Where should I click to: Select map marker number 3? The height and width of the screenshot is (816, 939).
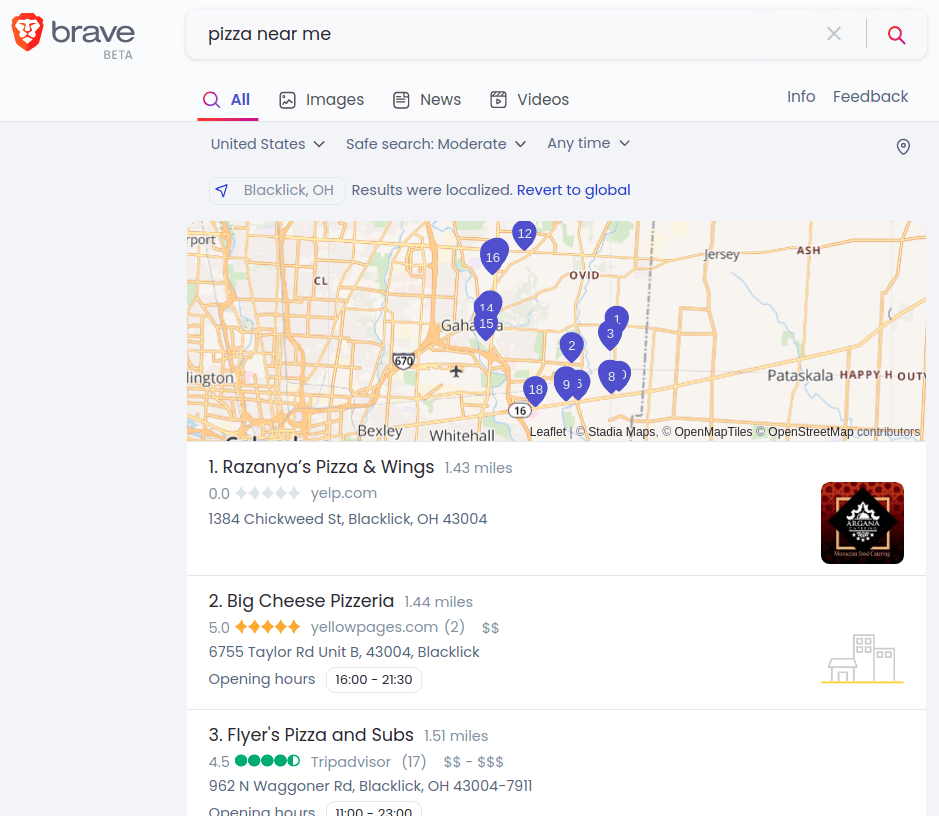[x=610, y=335]
